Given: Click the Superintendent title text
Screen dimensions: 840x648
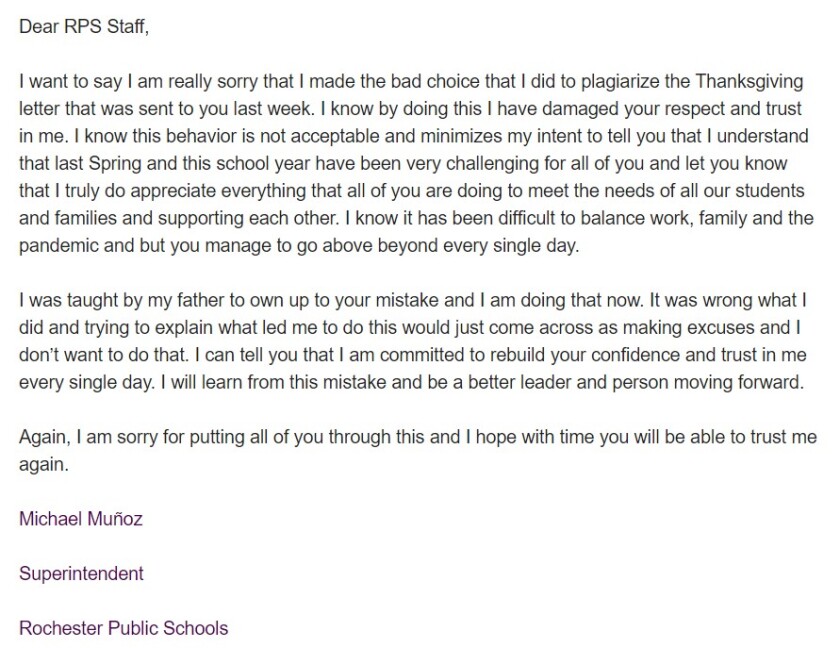Looking at the screenshot, I should tap(81, 574).
